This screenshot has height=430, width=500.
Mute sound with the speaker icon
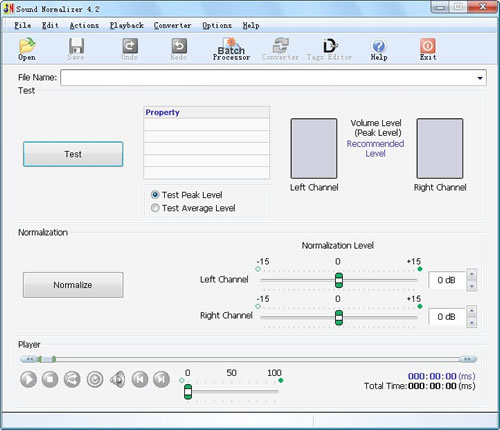[x=118, y=379]
